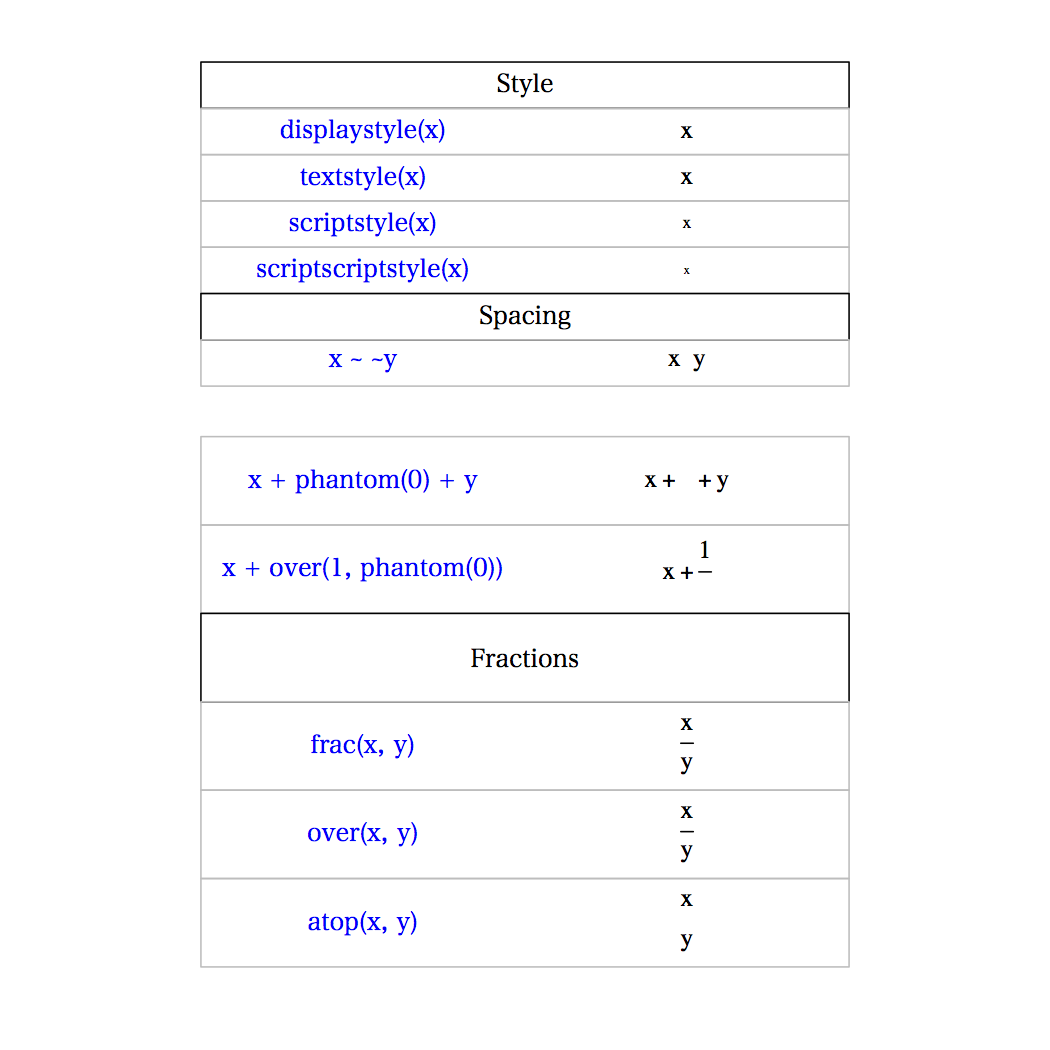1050x1050 pixels.
Task: Select the over(x, y) expression text
Action: tap(362, 833)
